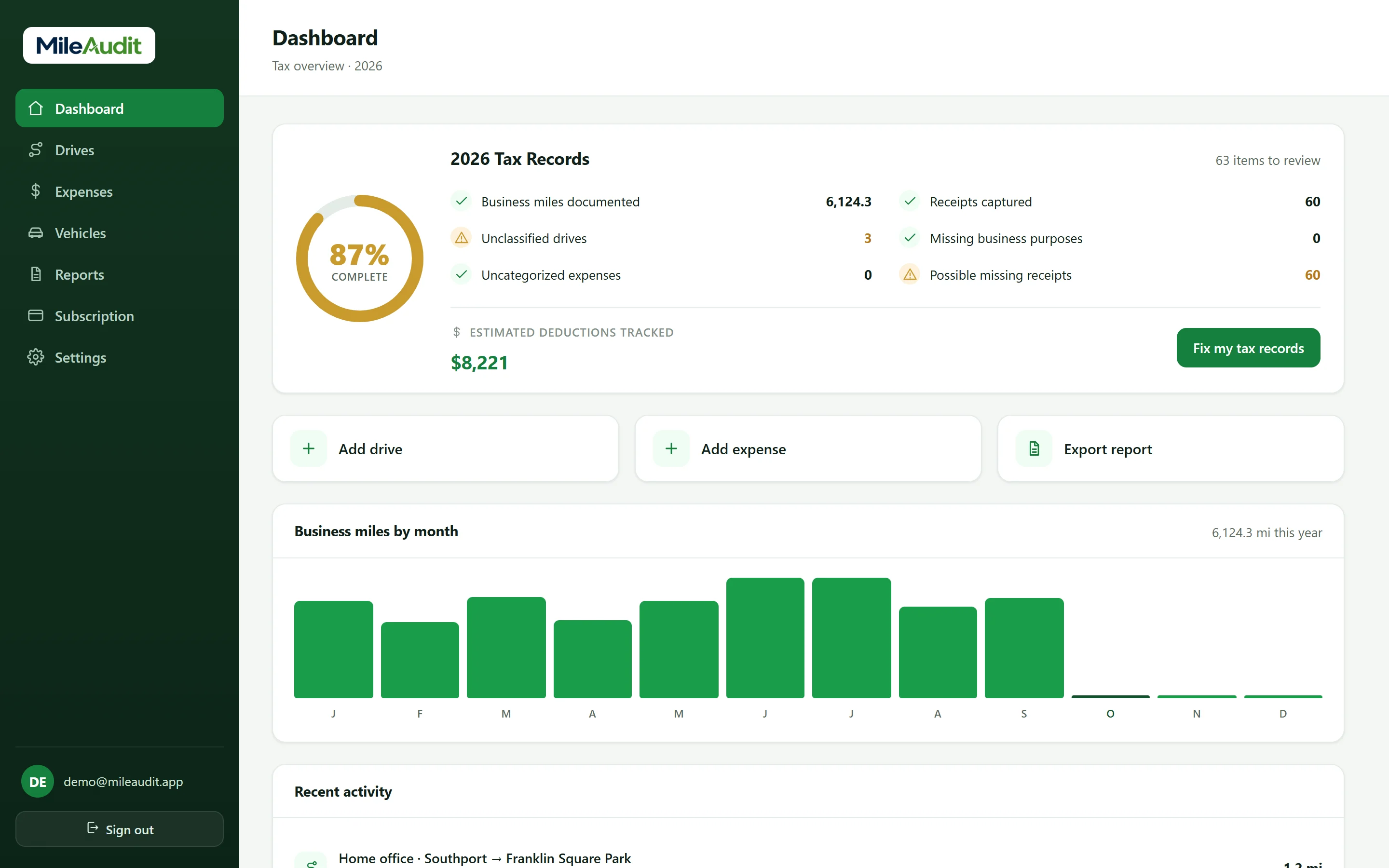Click the MileAudit logo

(x=89, y=45)
